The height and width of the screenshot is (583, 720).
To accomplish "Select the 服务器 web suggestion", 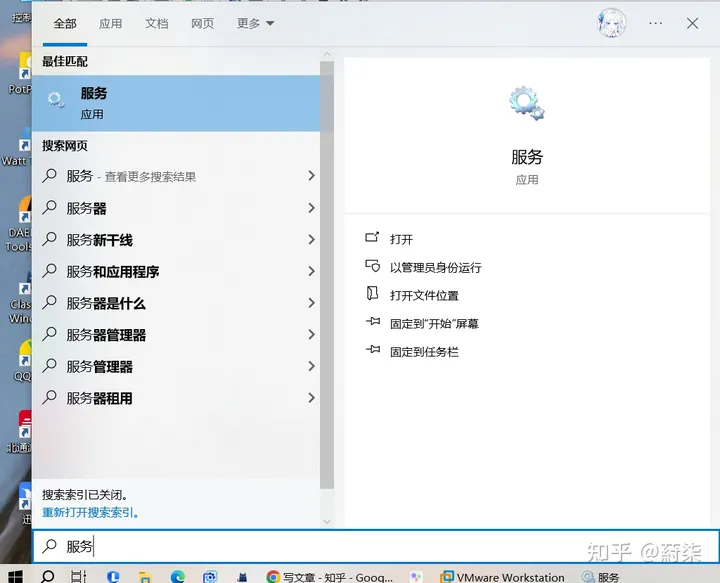I will pos(176,208).
